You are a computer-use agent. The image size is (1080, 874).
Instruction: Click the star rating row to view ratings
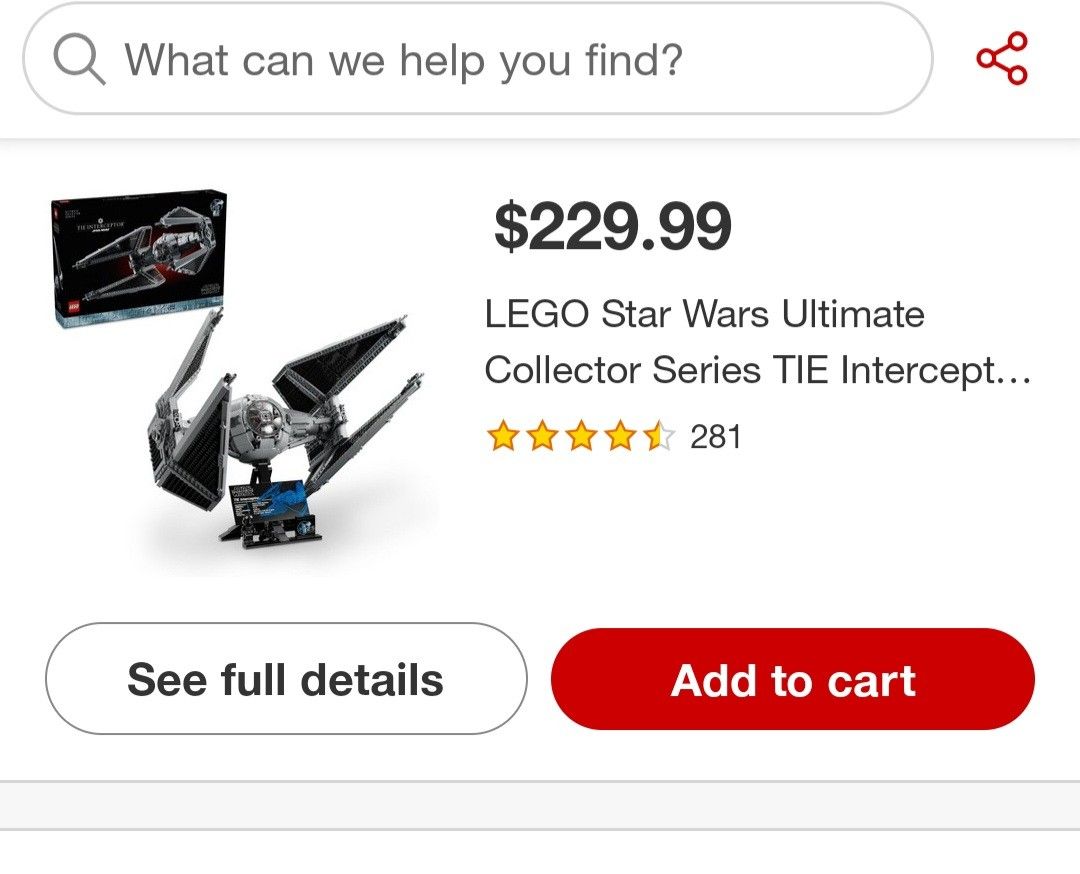coord(580,435)
